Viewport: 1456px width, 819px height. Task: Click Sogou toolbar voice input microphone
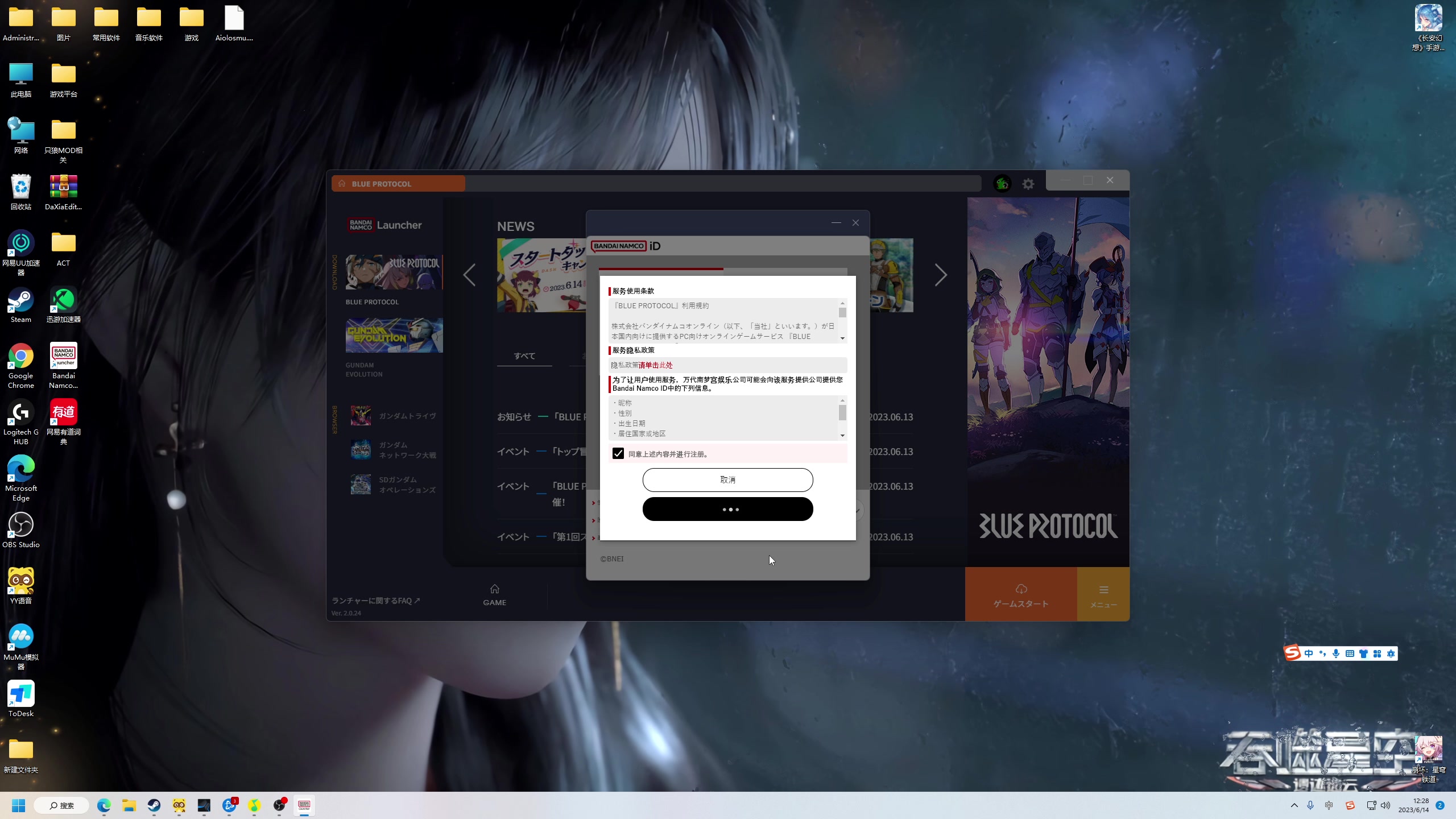(x=1336, y=653)
